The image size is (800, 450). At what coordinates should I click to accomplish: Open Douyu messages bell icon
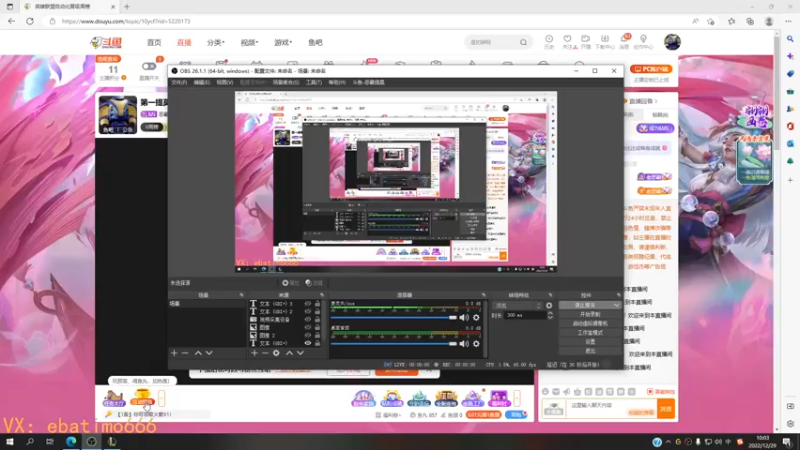tap(624, 42)
